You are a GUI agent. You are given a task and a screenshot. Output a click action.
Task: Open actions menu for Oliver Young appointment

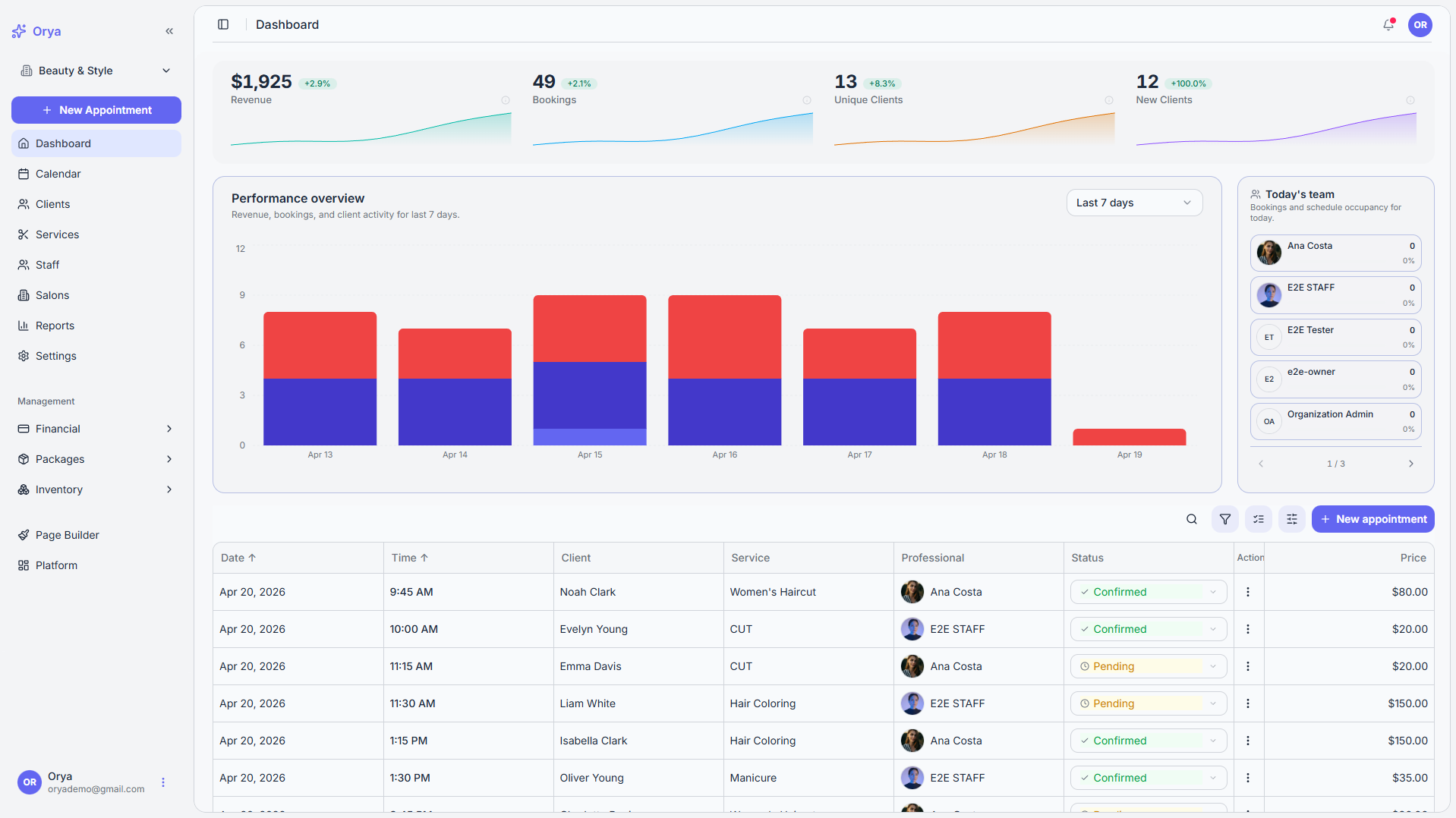[x=1248, y=778]
